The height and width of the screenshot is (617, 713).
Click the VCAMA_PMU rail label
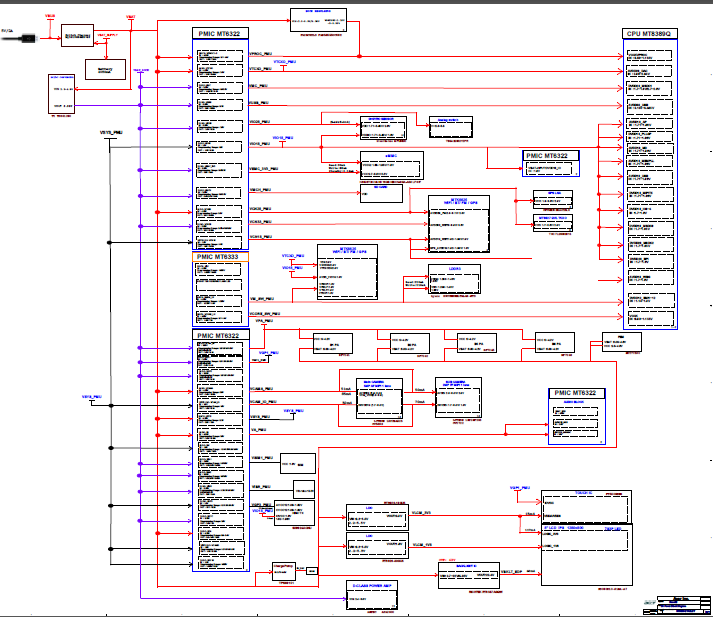pos(261,389)
